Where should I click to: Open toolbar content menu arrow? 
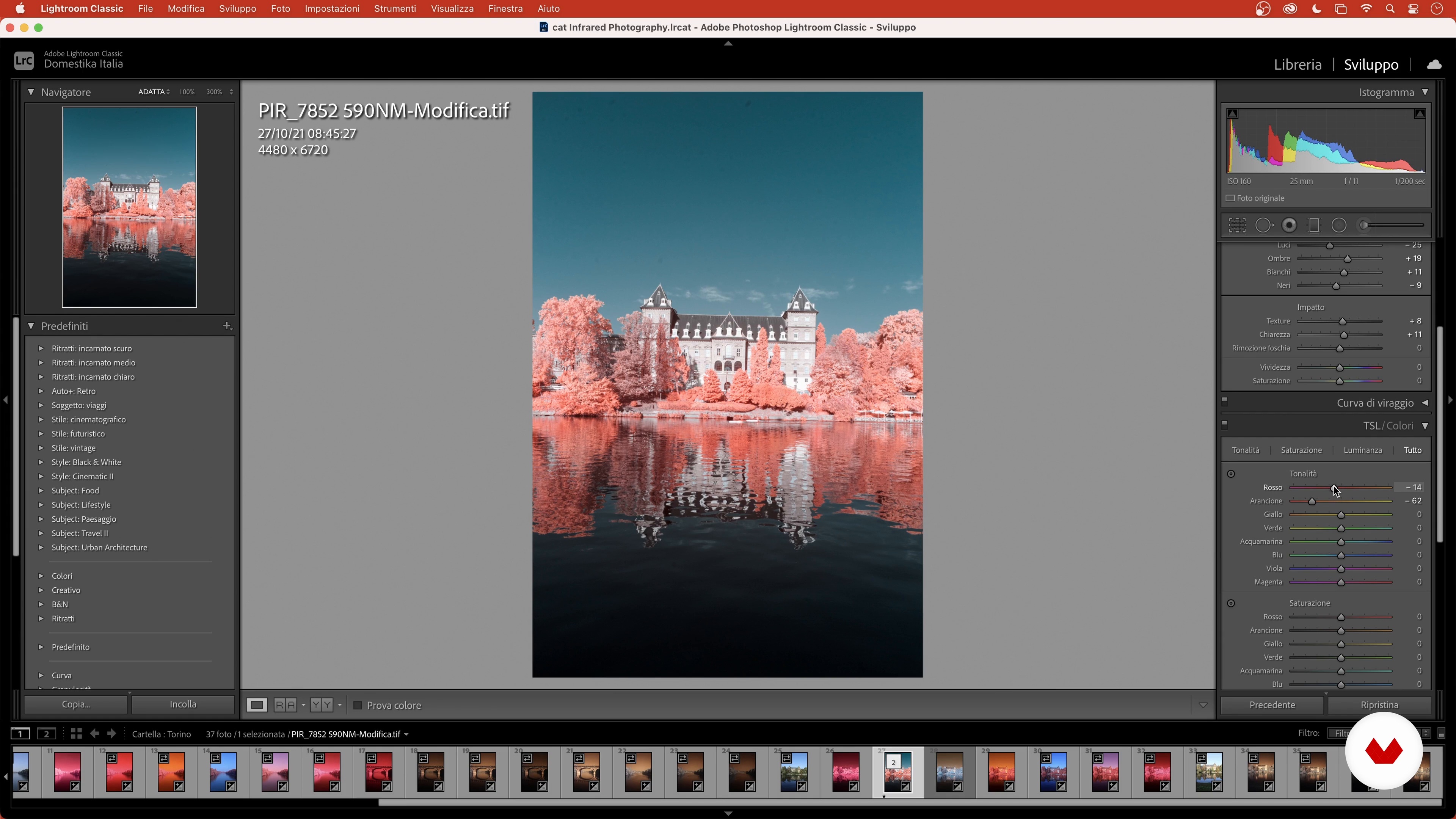(x=1203, y=705)
